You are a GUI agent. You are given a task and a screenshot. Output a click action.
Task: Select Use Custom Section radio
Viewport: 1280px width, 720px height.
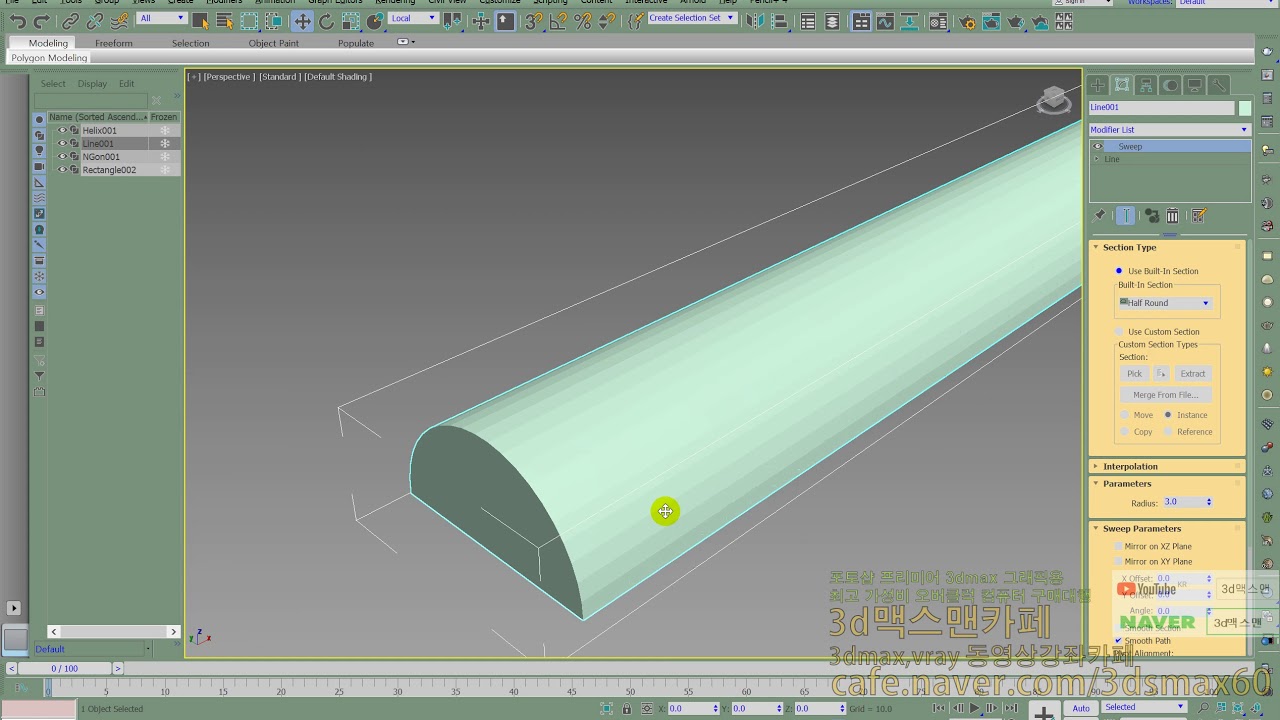[x=1119, y=332]
